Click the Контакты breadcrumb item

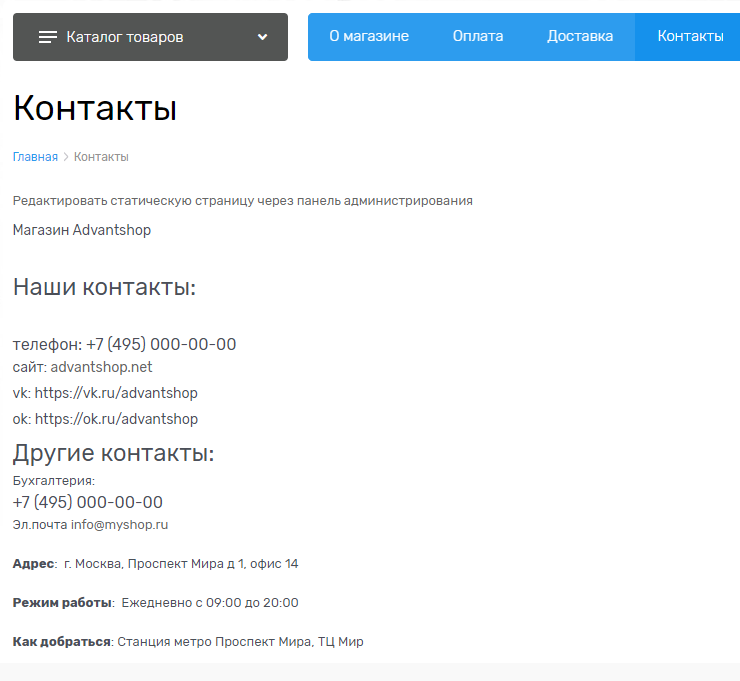pos(101,157)
